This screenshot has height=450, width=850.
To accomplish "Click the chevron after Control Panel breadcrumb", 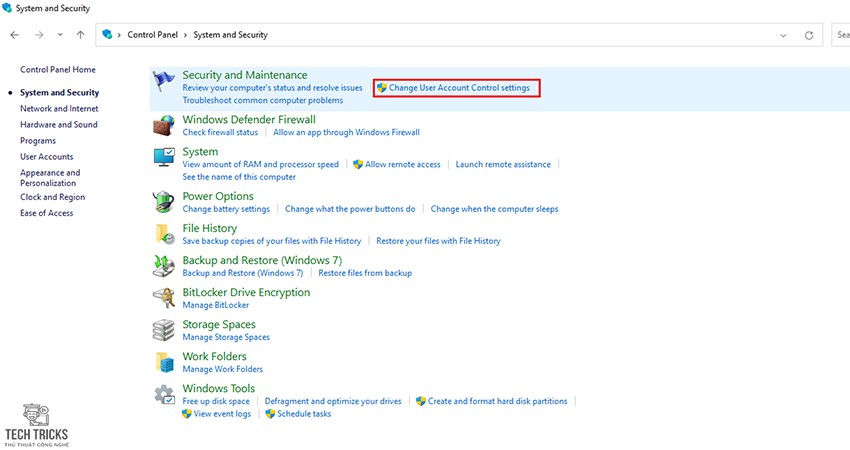I will pos(185,35).
